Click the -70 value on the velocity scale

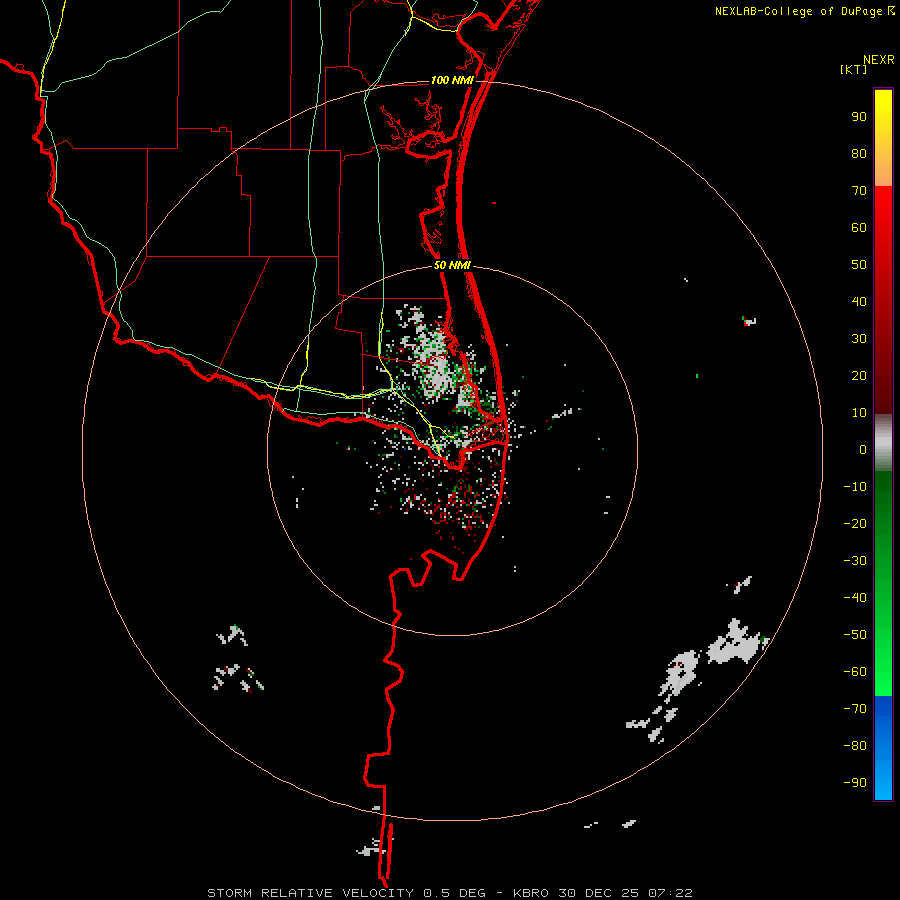pyautogui.click(x=855, y=709)
